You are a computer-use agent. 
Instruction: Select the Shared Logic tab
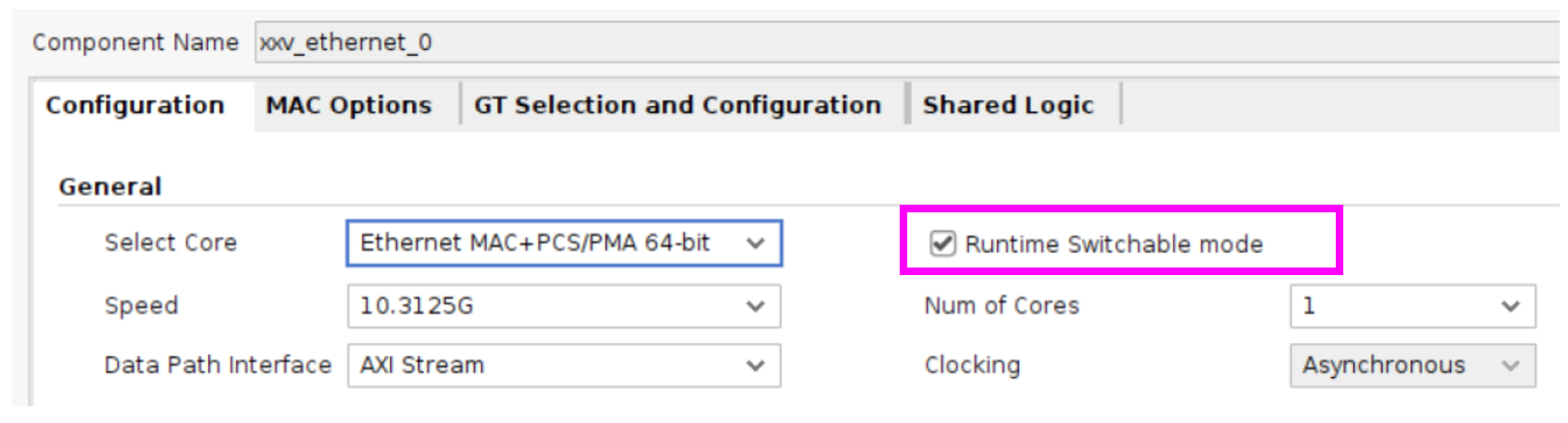click(x=1007, y=105)
